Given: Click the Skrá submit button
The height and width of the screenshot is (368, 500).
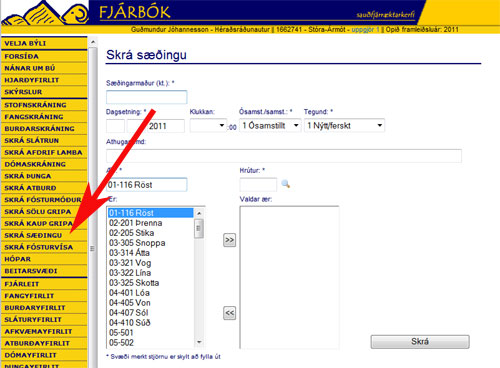Looking at the screenshot, I should [420, 342].
